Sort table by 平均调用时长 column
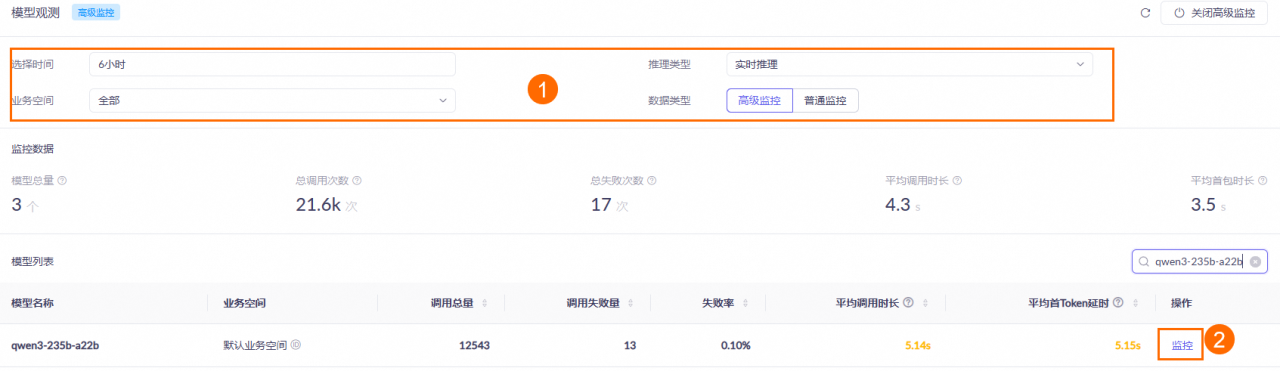Image resolution: width=1280 pixels, height=371 pixels. coord(925,303)
